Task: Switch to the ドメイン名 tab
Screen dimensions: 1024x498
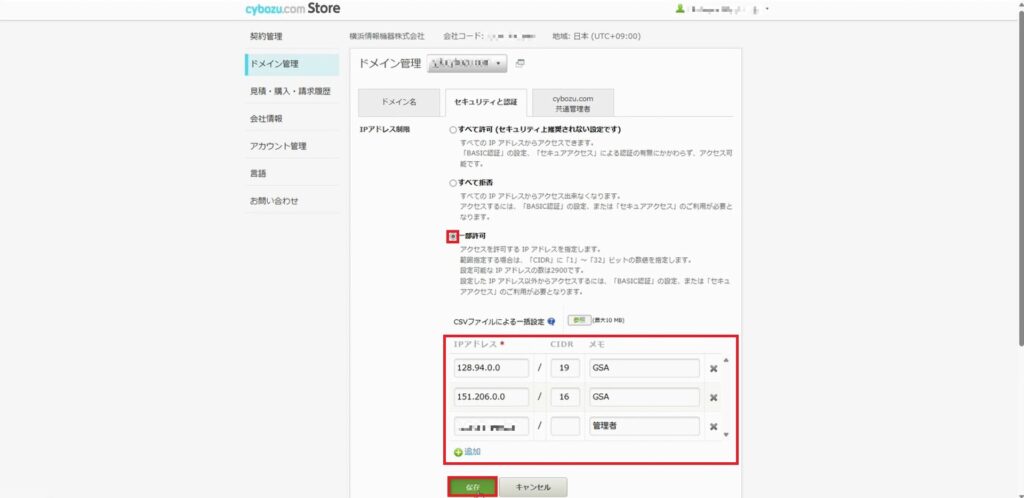Action: [398, 103]
